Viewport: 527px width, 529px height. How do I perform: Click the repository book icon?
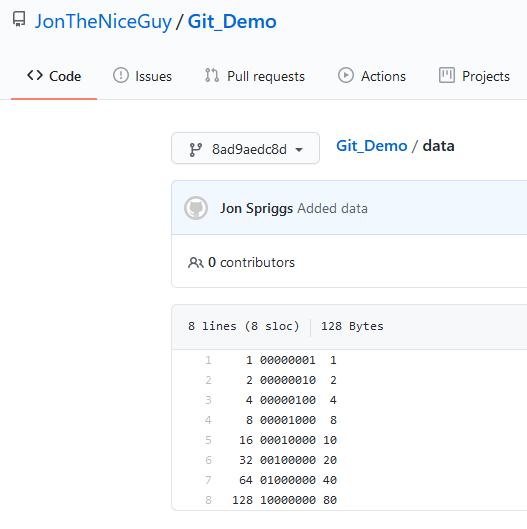19,19
